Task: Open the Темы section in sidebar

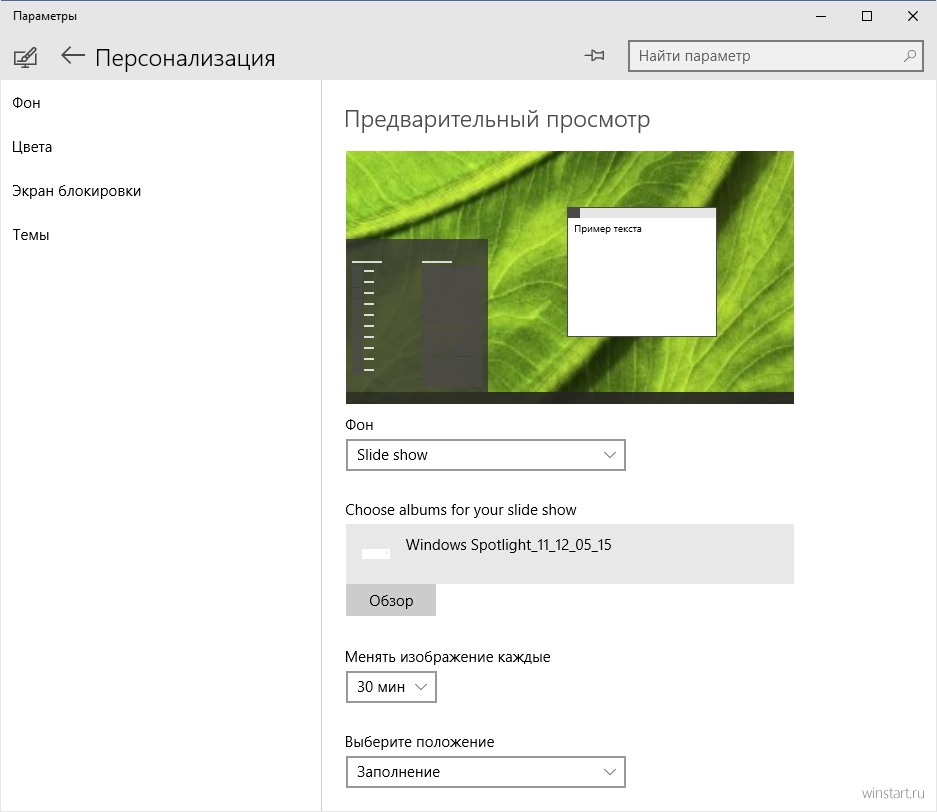Action: (x=31, y=235)
